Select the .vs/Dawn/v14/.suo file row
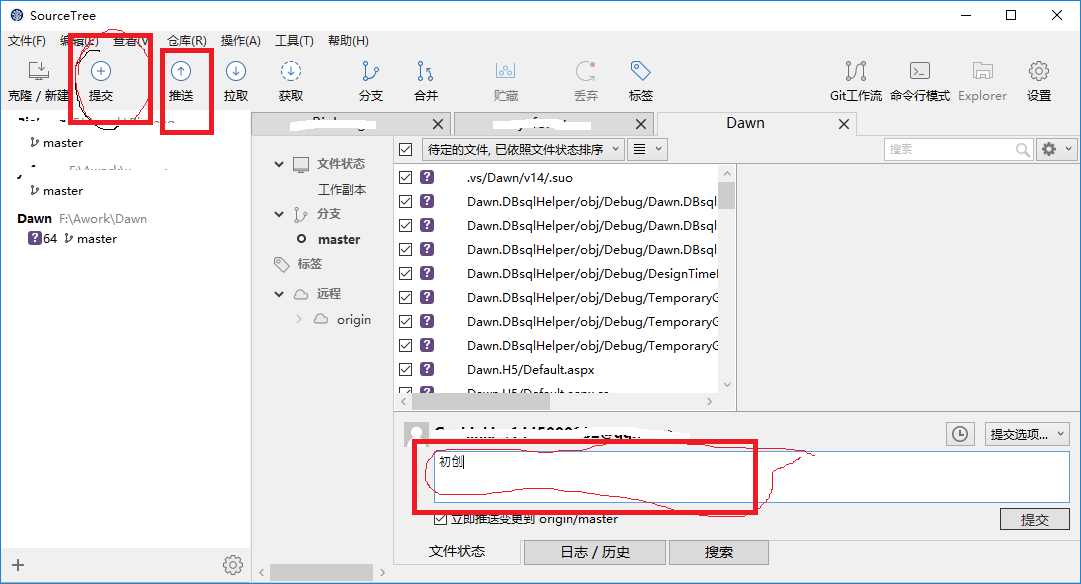The height and width of the screenshot is (584, 1081). [556, 177]
